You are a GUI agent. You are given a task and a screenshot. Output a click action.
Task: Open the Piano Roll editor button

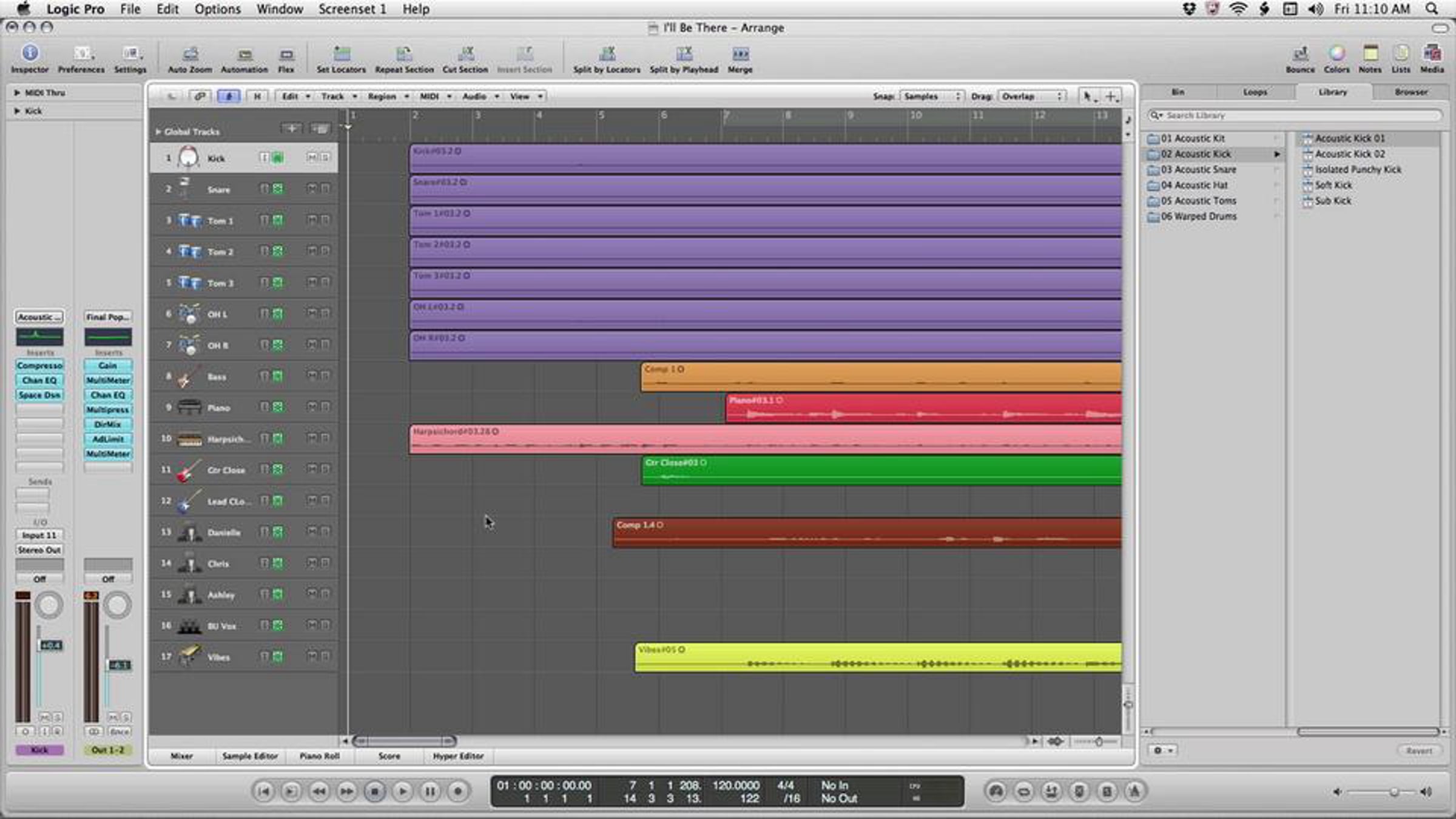tap(319, 756)
